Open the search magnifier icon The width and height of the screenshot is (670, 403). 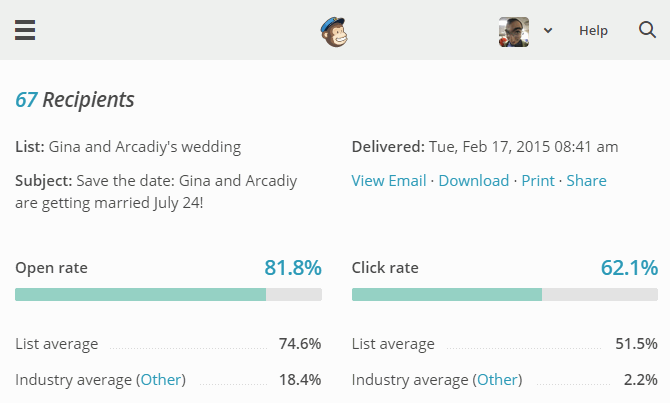tap(647, 30)
